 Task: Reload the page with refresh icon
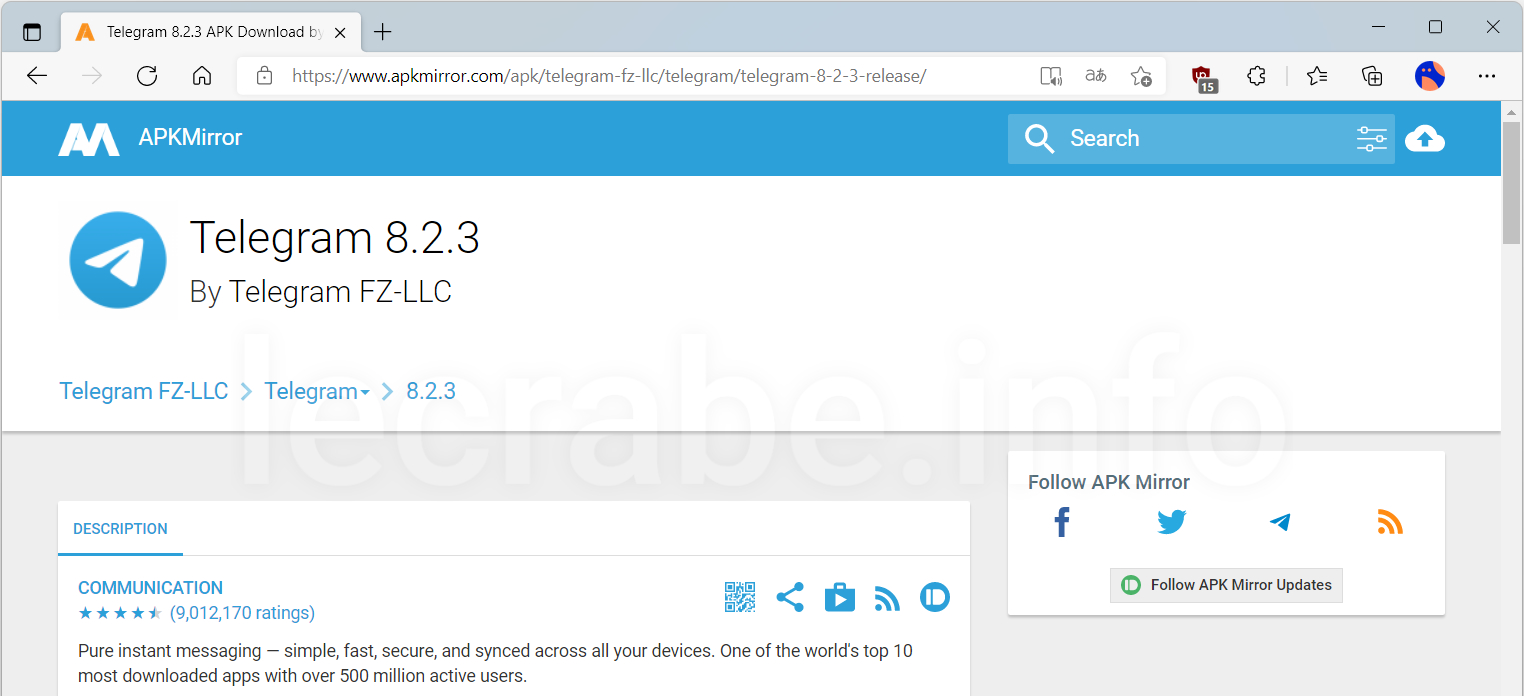(x=147, y=76)
